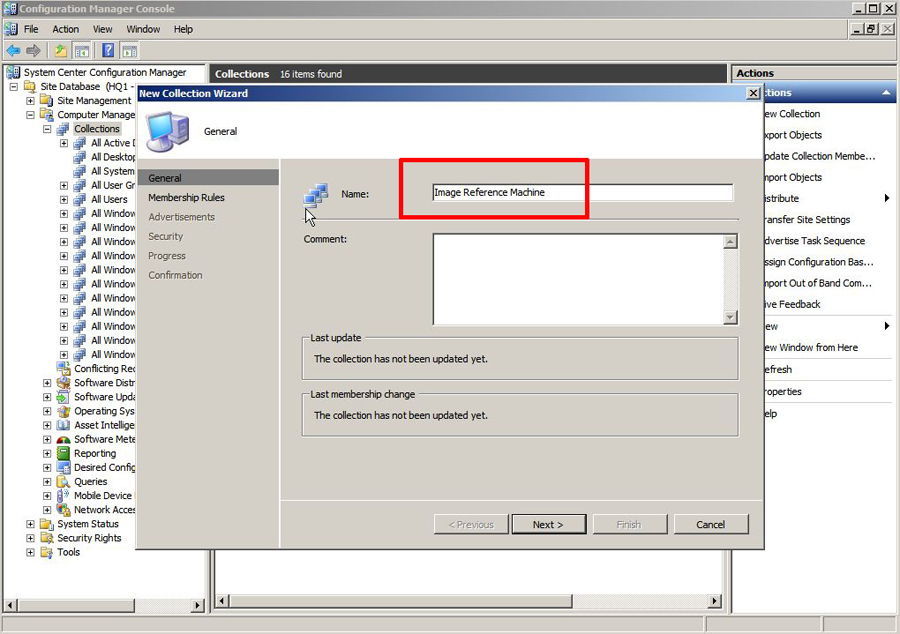Collapse the Computer Management tree node
This screenshot has height=634, width=900.
[x=30, y=115]
